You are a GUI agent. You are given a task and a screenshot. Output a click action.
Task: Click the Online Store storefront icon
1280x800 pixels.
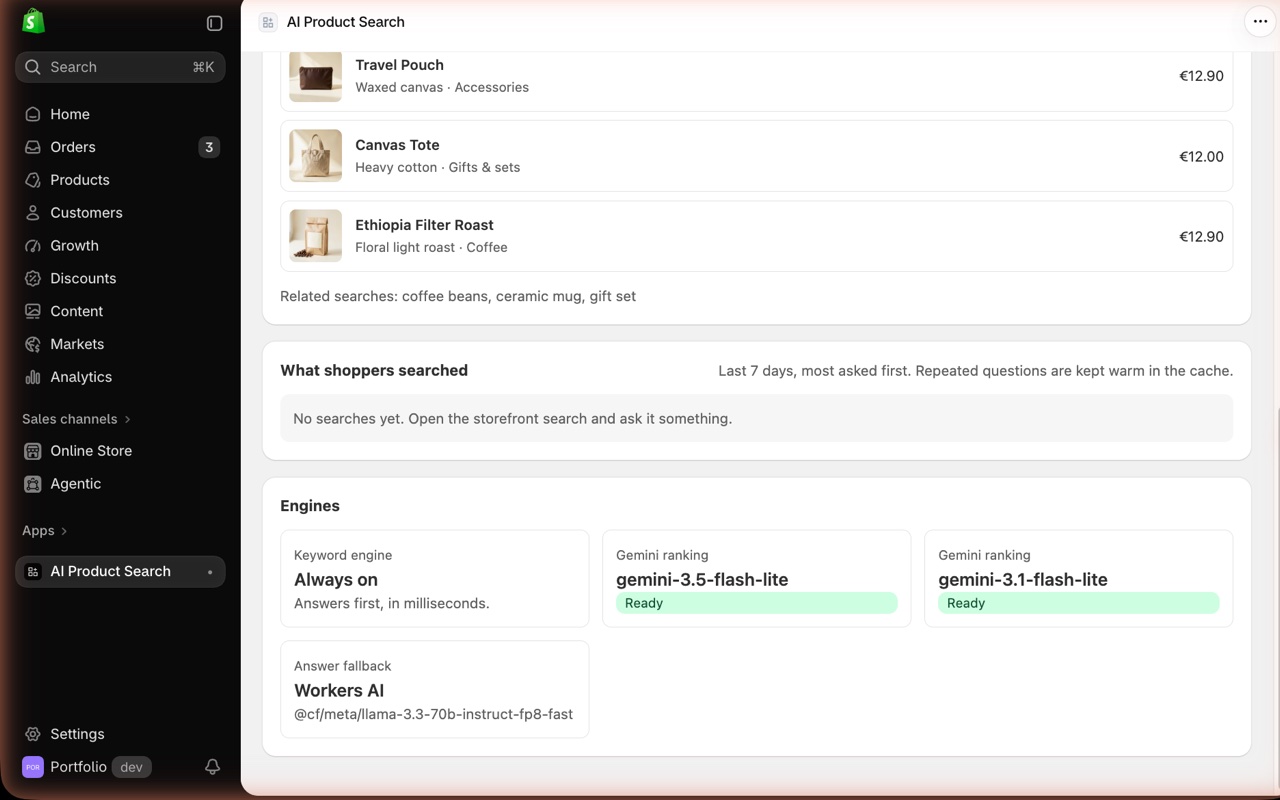pos(33,451)
